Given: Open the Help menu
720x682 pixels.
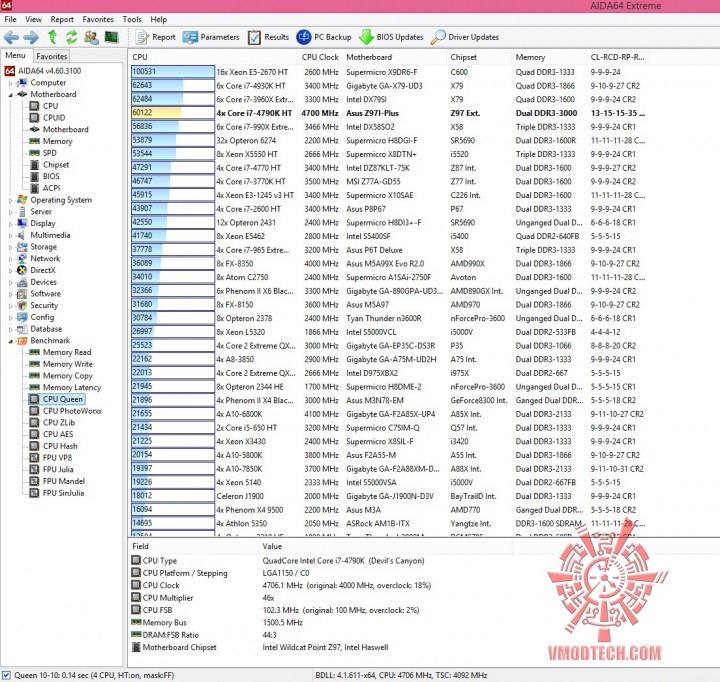Looking at the screenshot, I should 158,19.
